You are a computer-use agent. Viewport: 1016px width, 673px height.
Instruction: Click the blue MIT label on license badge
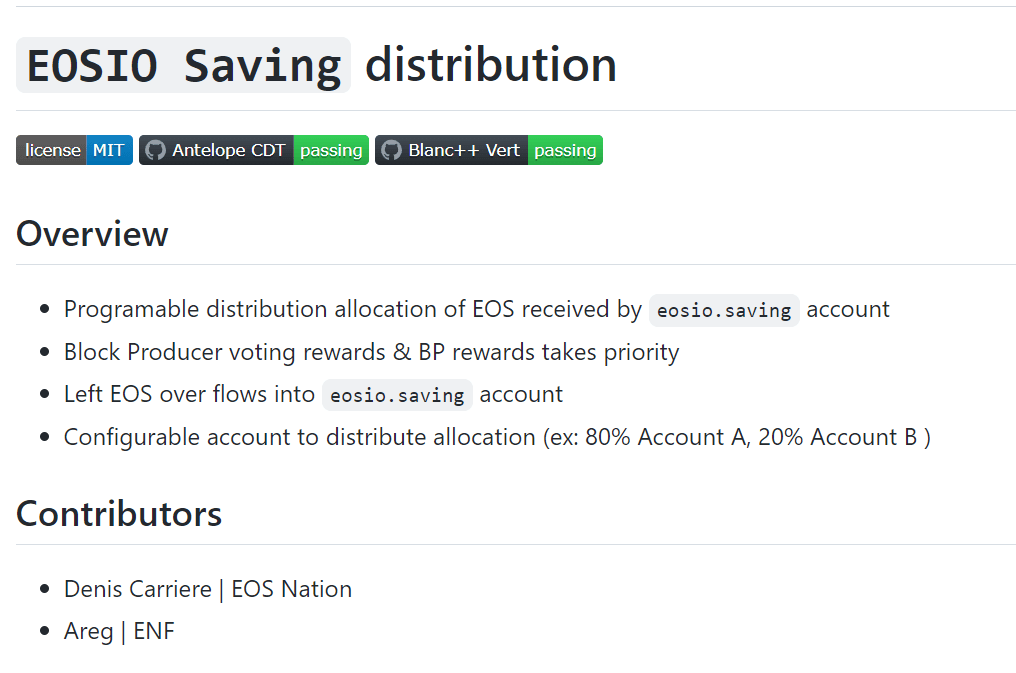(x=109, y=151)
